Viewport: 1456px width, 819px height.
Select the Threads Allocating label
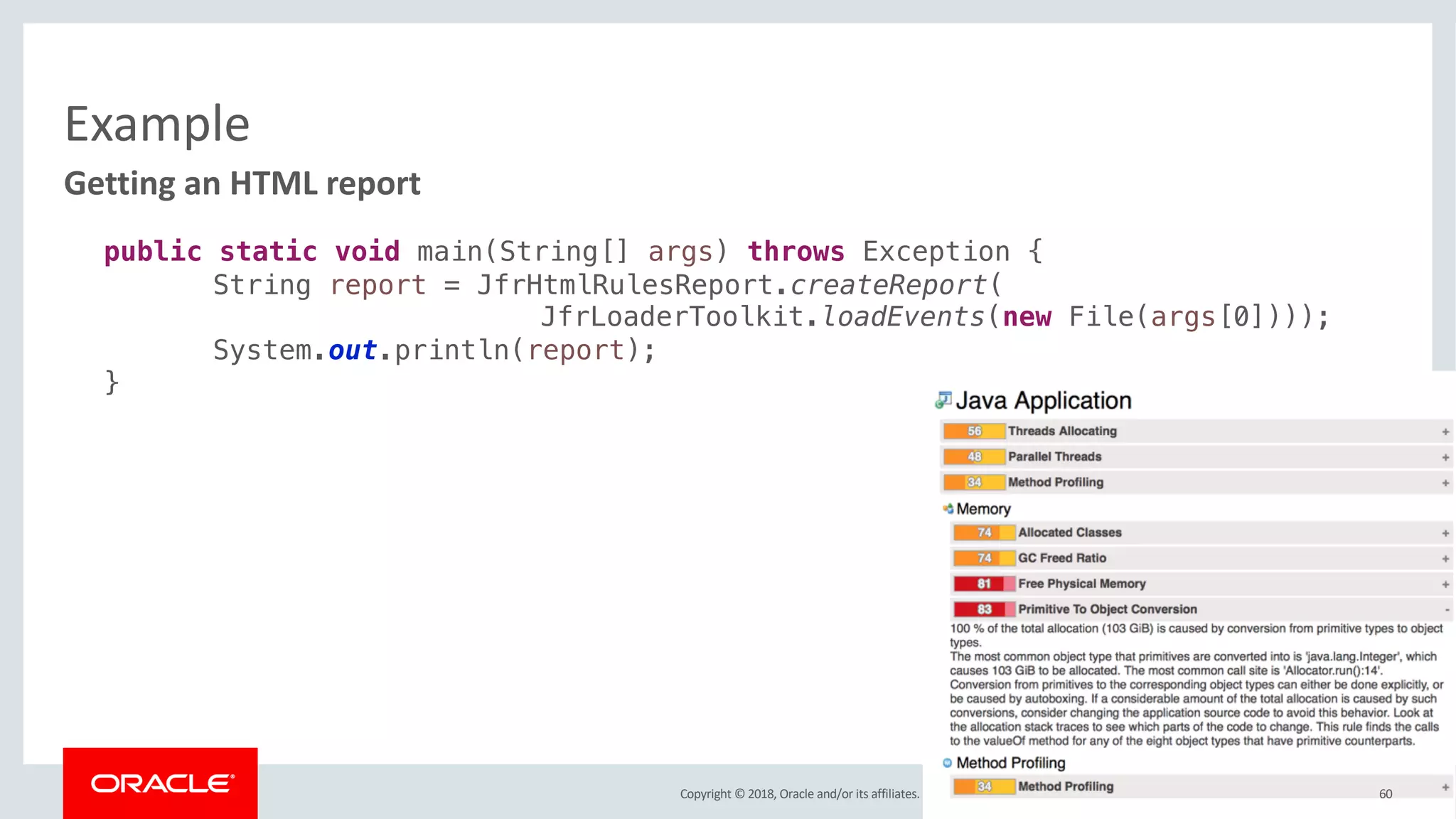pyautogui.click(x=1062, y=431)
